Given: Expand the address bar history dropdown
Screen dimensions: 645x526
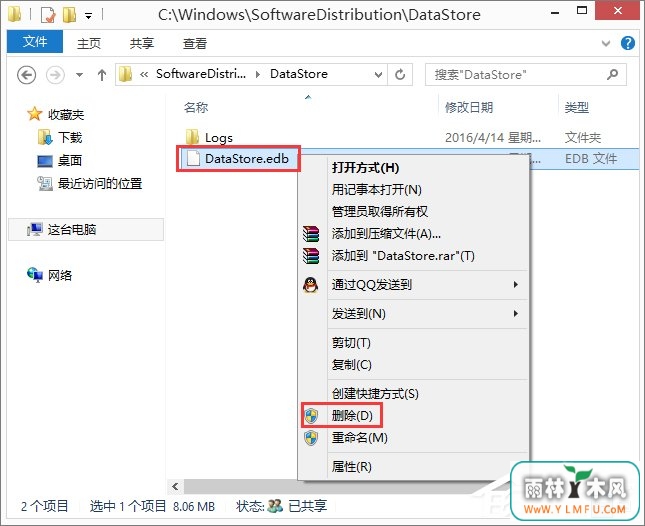Looking at the screenshot, I should coord(378,75).
